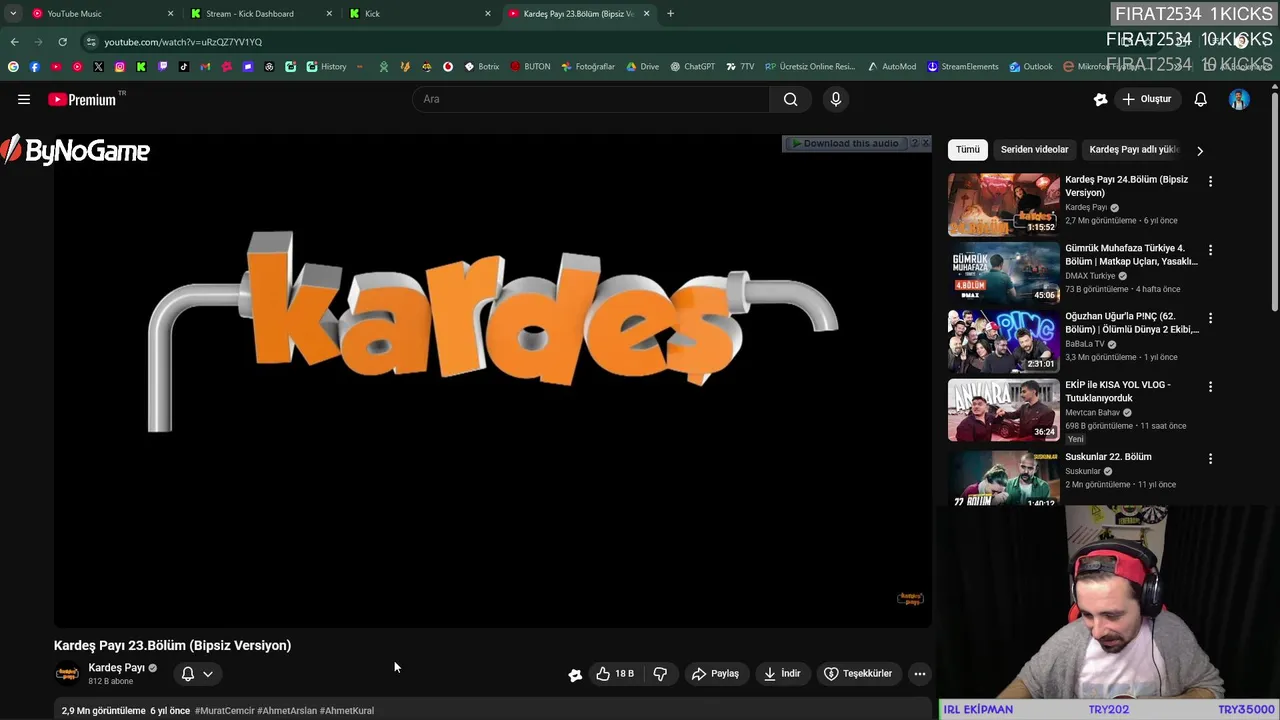Viewport: 1280px width, 720px height.
Task: Select the Tümü filter chip
Action: (968, 149)
